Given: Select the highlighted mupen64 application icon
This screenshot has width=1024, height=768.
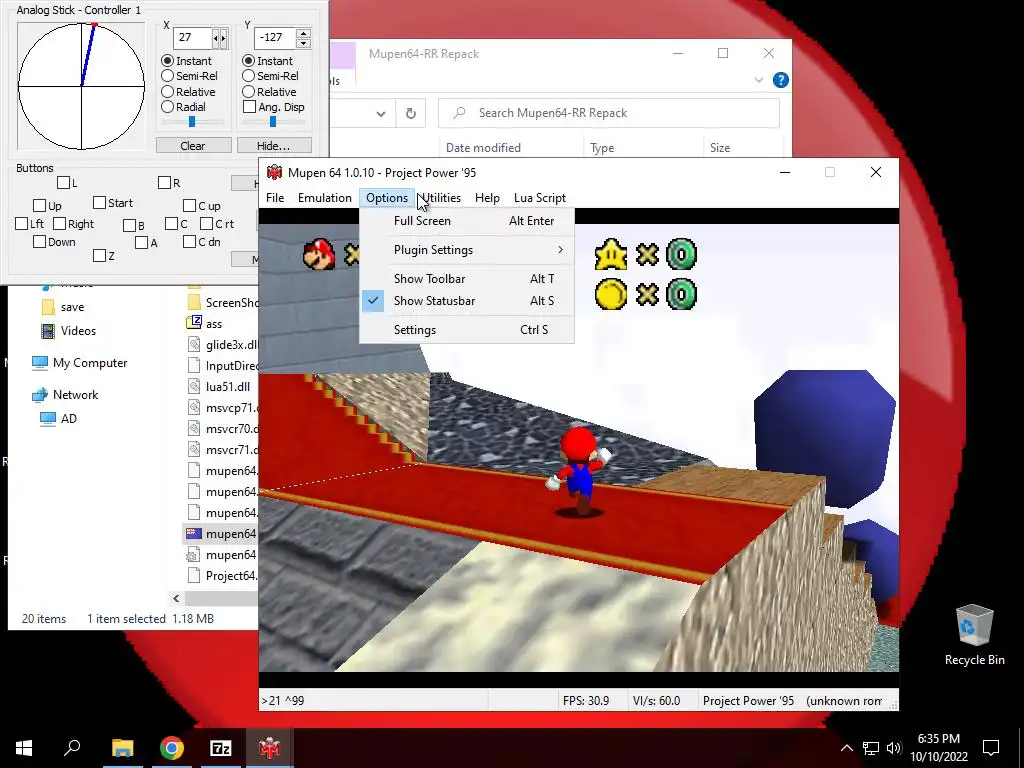Looking at the screenshot, I should pos(194,534).
